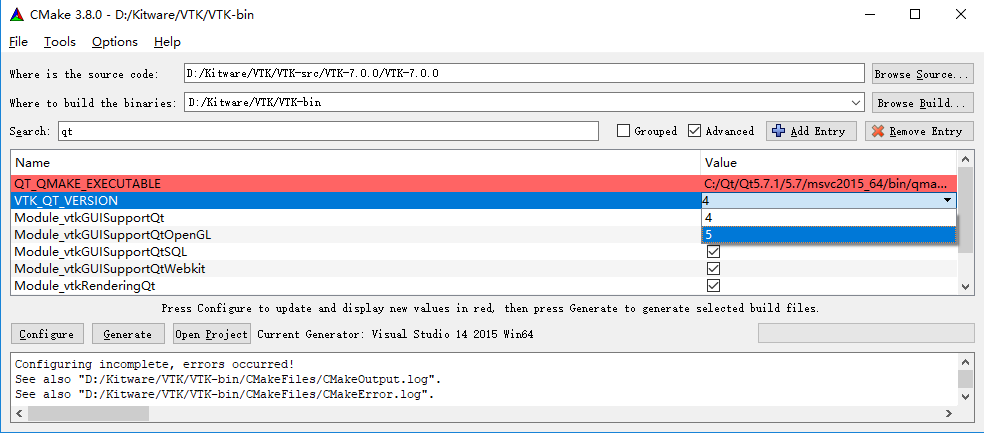Minimize the CMake window
Image resolution: width=984 pixels, height=433 pixels.
click(869, 14)
